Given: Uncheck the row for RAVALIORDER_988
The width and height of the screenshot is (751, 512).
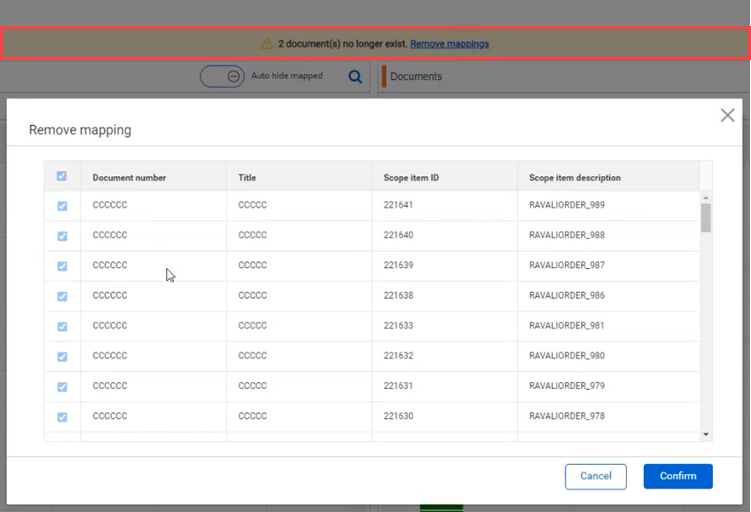Looking at the screenshot, I should [62, 236].
